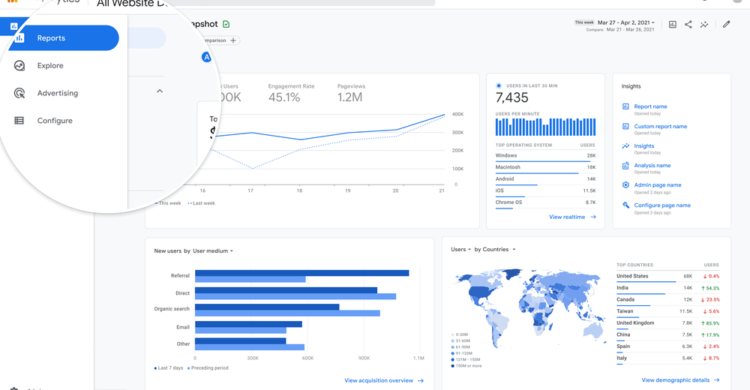Open the User medium dropdown
The height and width of the screenshot is (390, 750).
213,251
